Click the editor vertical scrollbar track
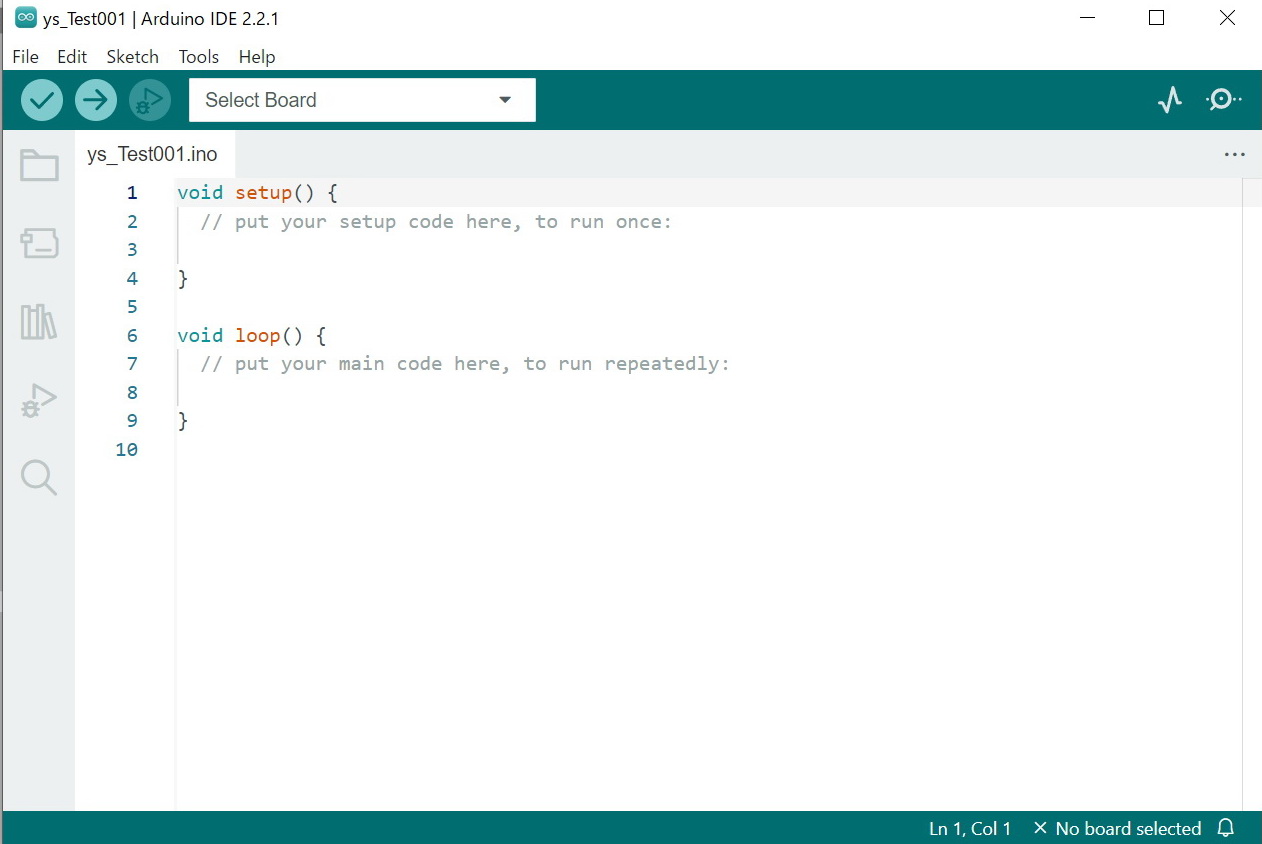1262x844 pixels. pos(1251,494)
